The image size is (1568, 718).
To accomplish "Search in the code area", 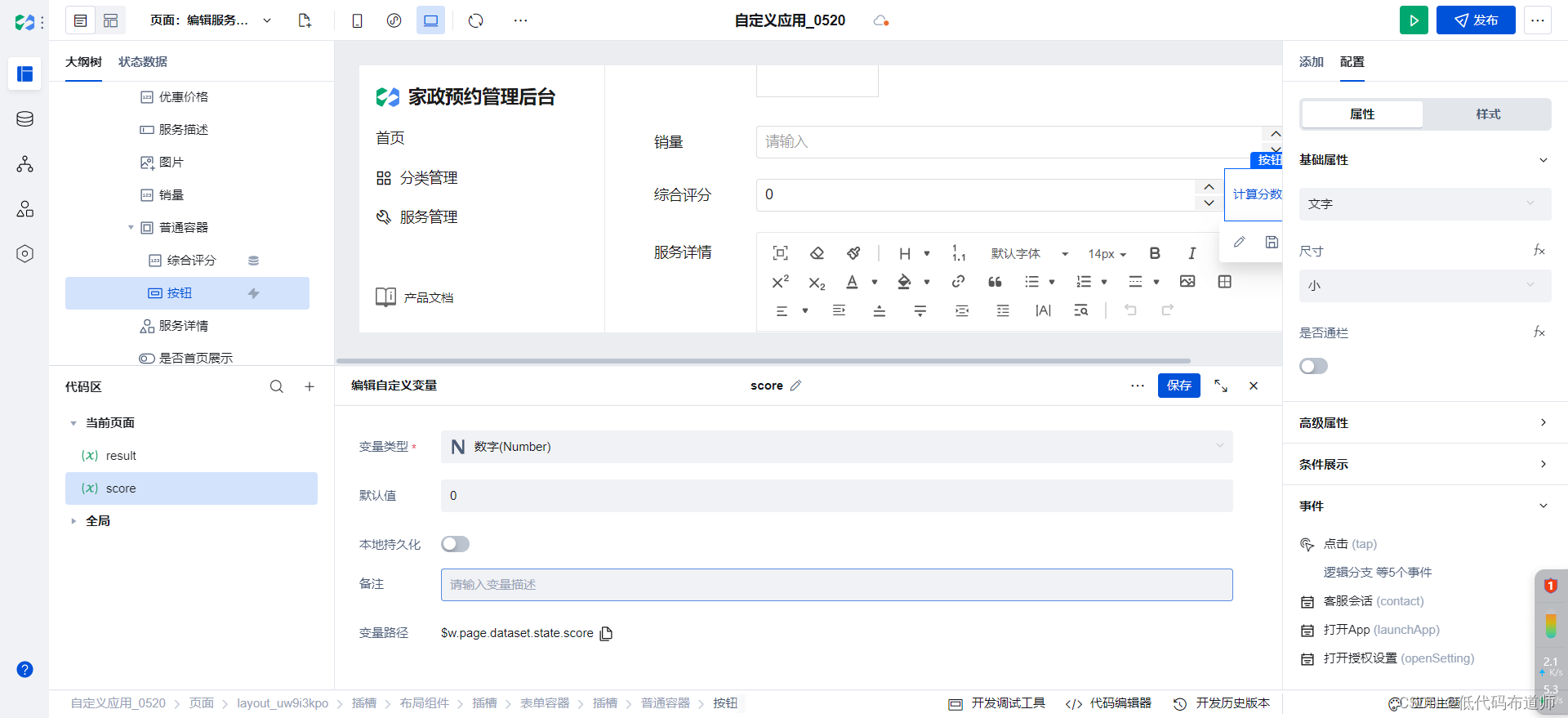I will [x=277, y=386].
